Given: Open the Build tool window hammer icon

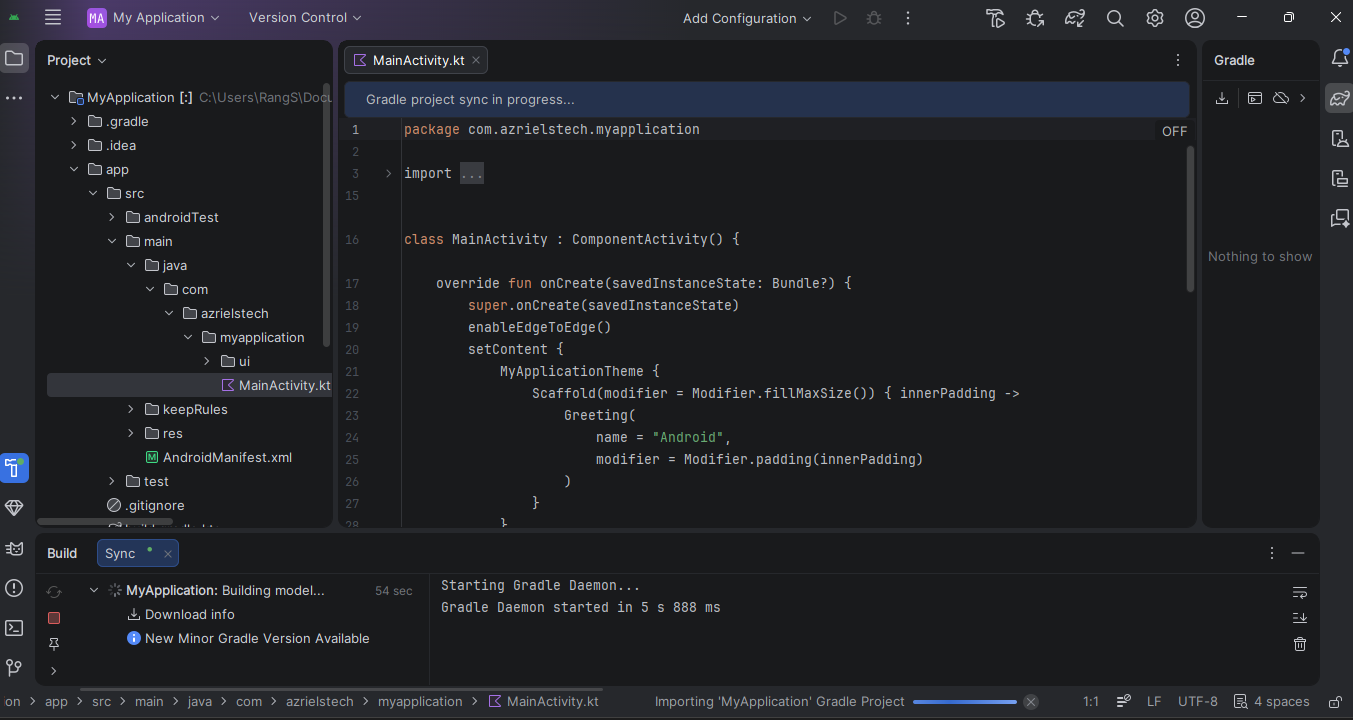Looking at the screenshot, I should click(14, 467).
